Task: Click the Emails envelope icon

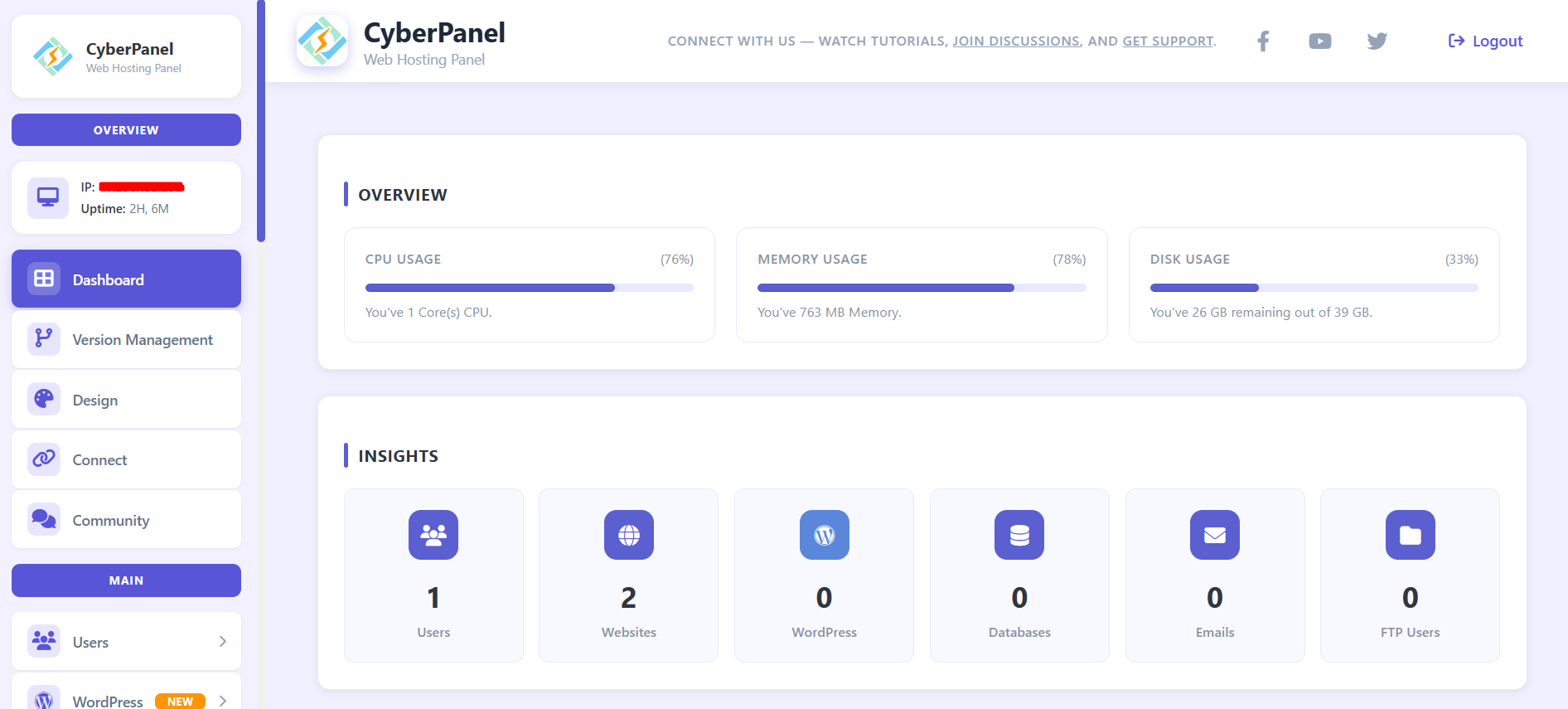Action: tap(1215, 535)
